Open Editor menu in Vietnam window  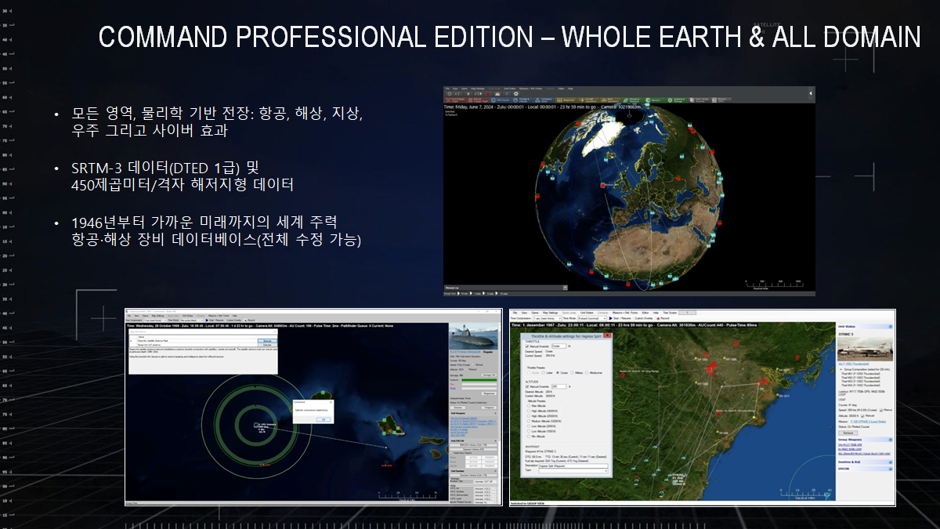(645, 313)
